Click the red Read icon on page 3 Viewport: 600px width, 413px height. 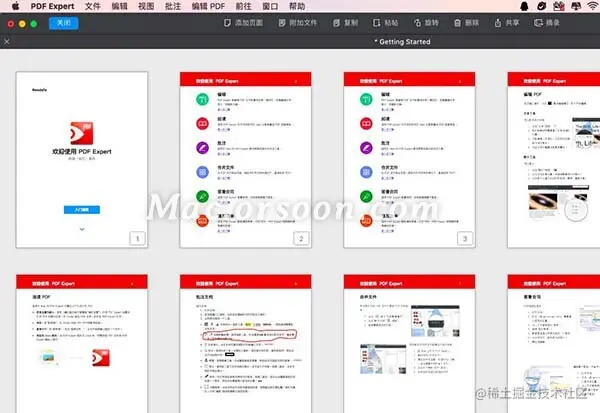366,123
